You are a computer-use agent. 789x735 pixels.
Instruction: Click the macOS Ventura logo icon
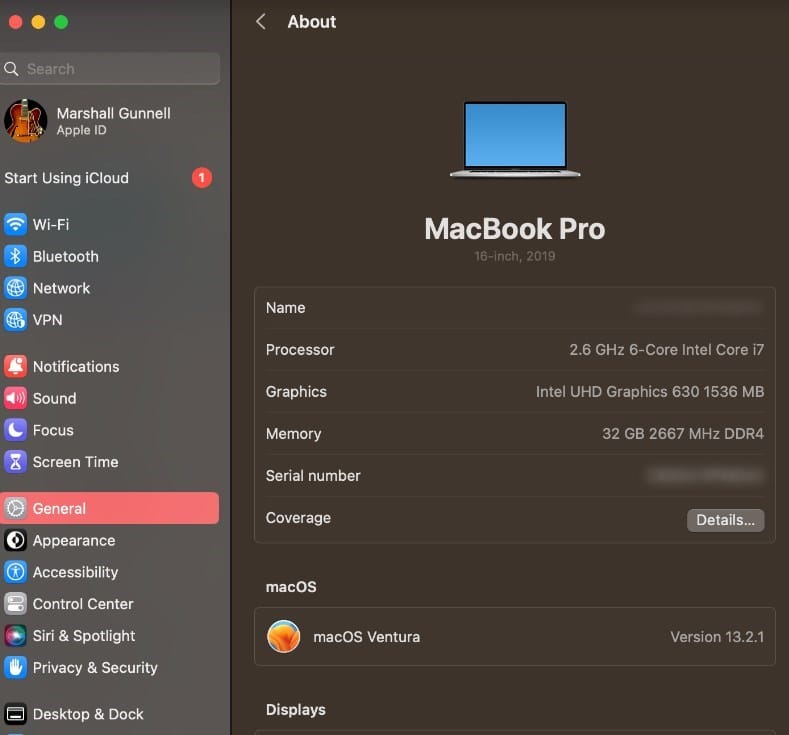coord(284,636)
